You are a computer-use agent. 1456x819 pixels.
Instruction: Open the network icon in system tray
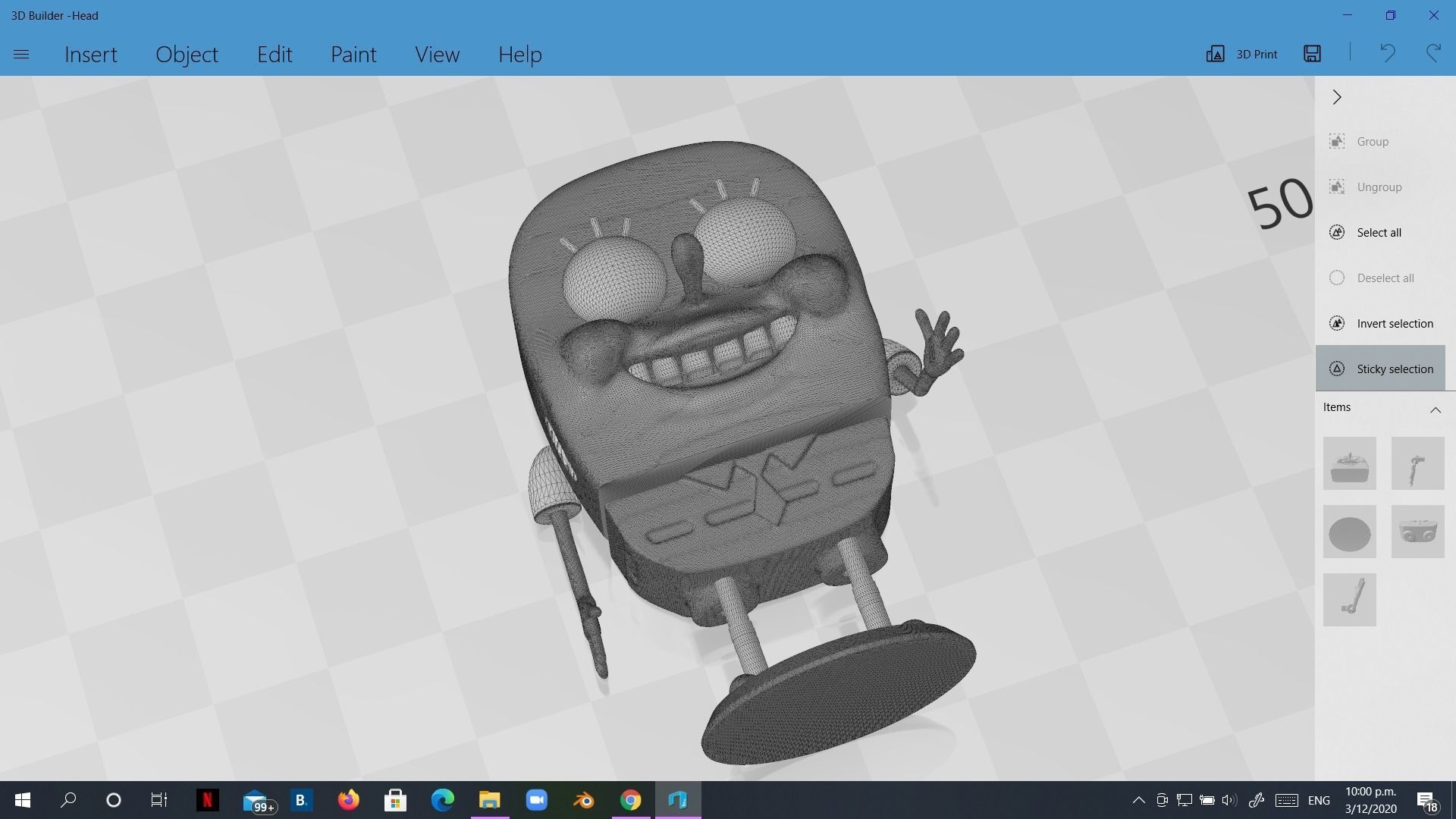(1184, 800)
